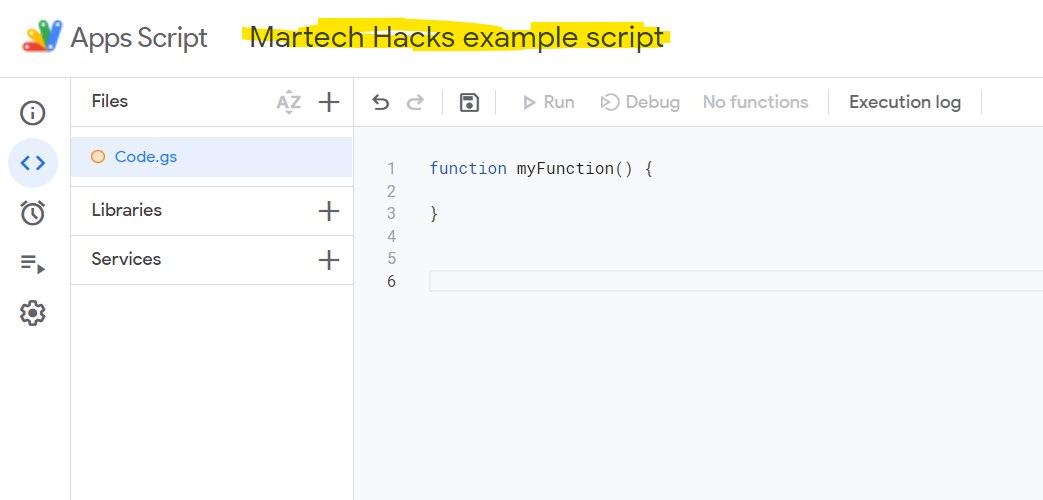This screenshot has height=500, width=1043.
Task: Click the Files heading
Action: coord(110,101)
